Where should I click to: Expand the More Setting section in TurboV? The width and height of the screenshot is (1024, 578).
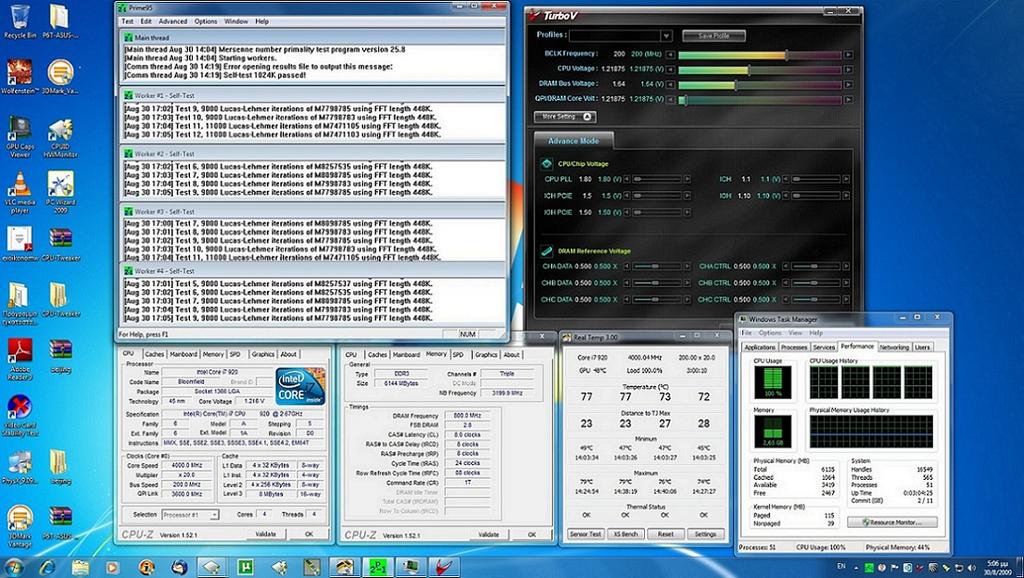pos(565,117)
